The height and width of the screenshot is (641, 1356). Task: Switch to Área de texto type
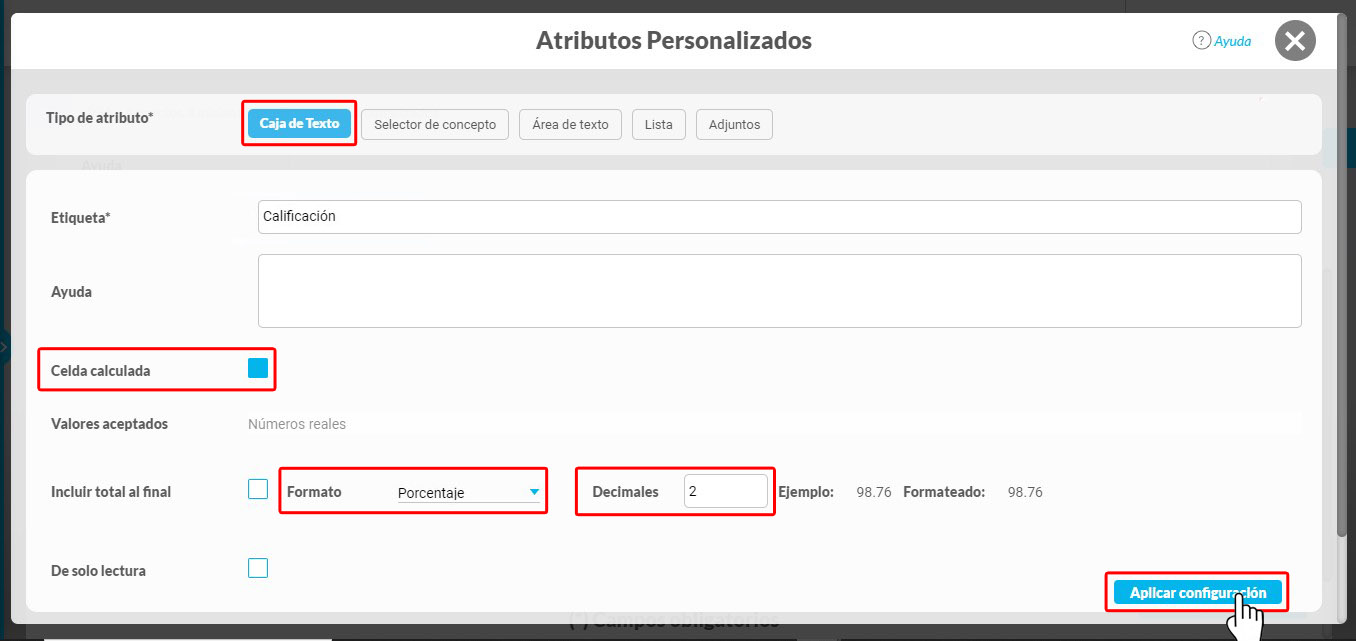tap(570, 125)
